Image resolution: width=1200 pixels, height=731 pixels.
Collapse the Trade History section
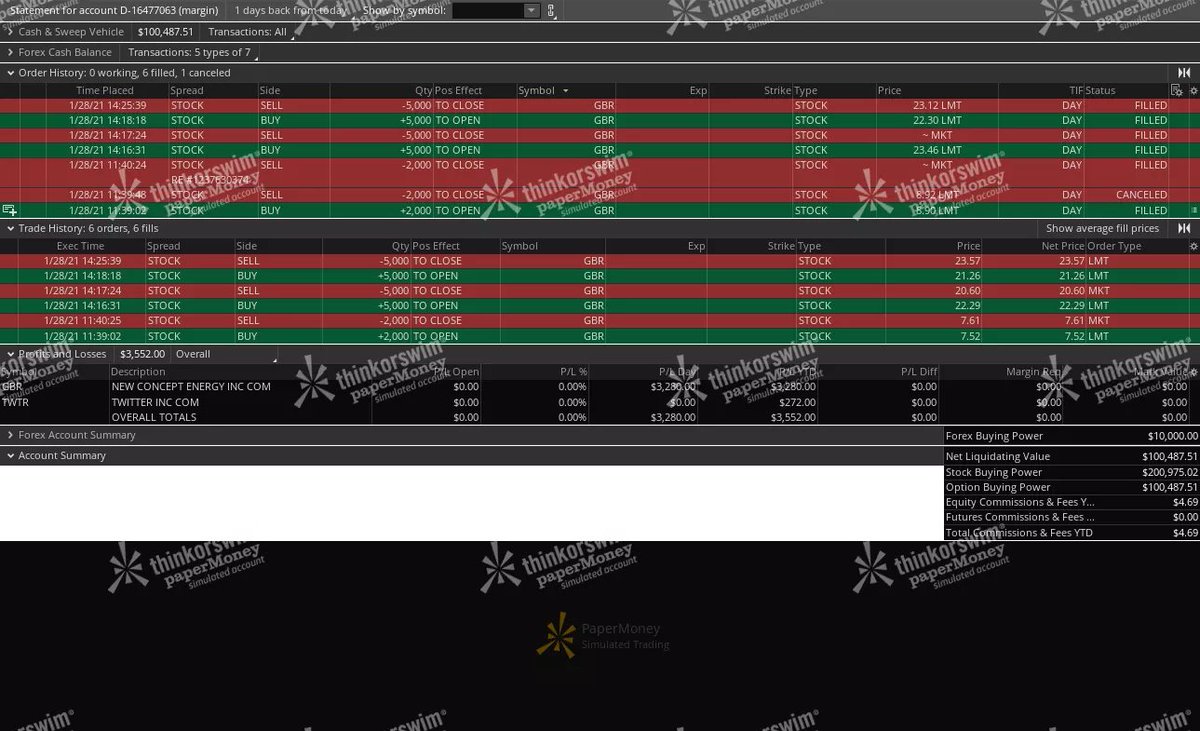pos(10,229)
